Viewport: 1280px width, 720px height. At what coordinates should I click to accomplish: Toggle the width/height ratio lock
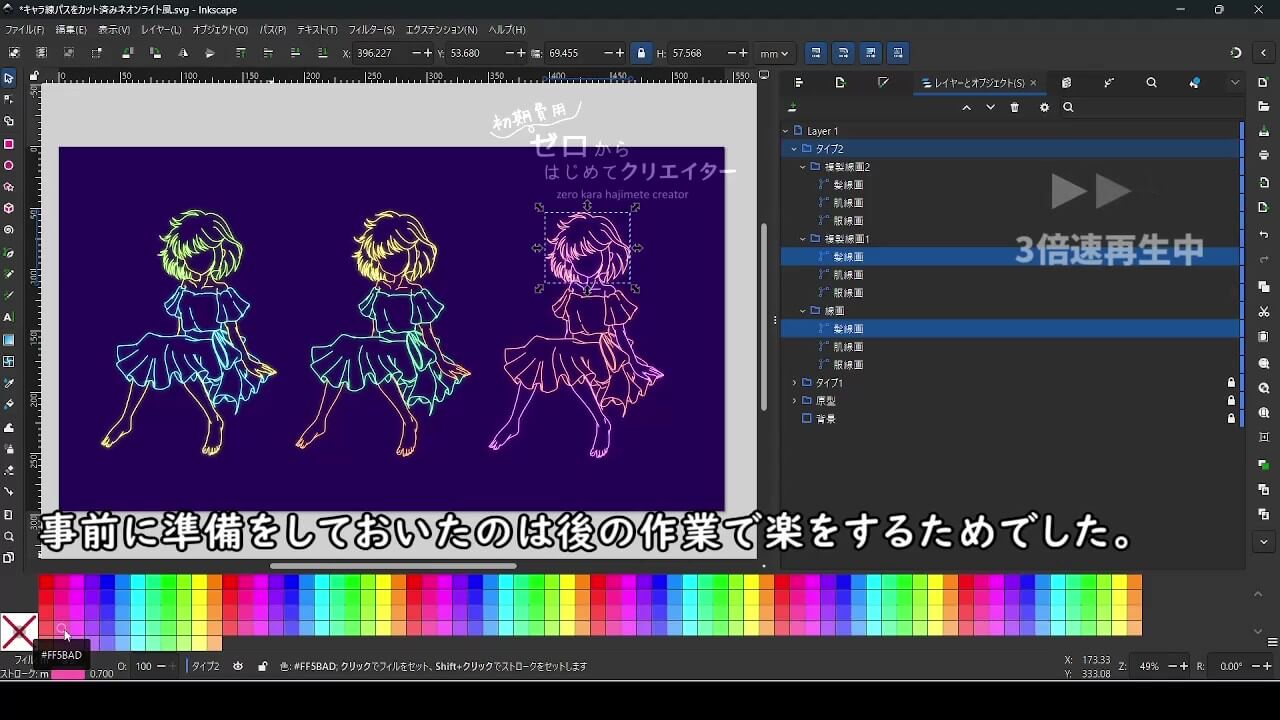[641, 53]
